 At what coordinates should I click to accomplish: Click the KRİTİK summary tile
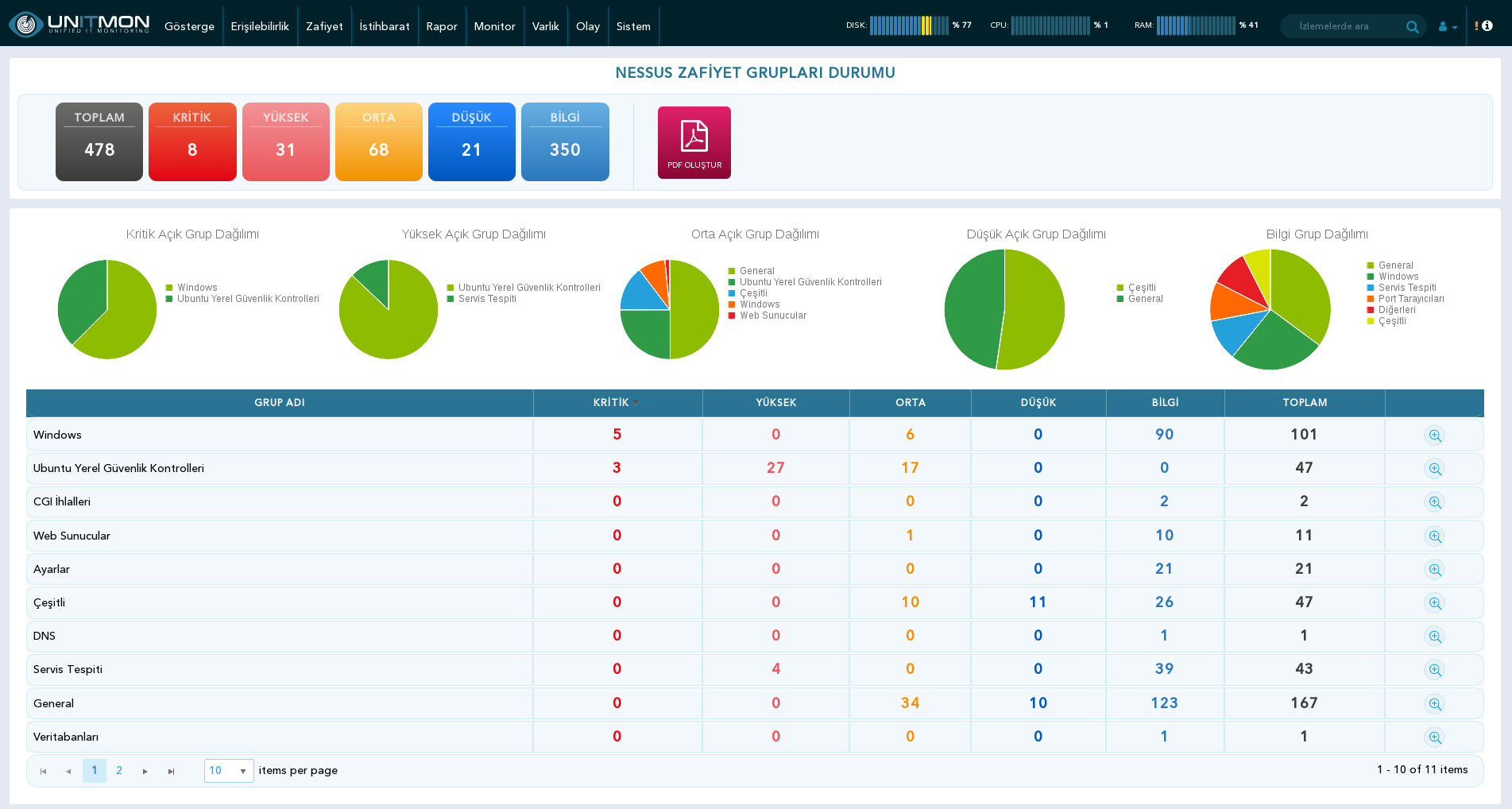192,141
